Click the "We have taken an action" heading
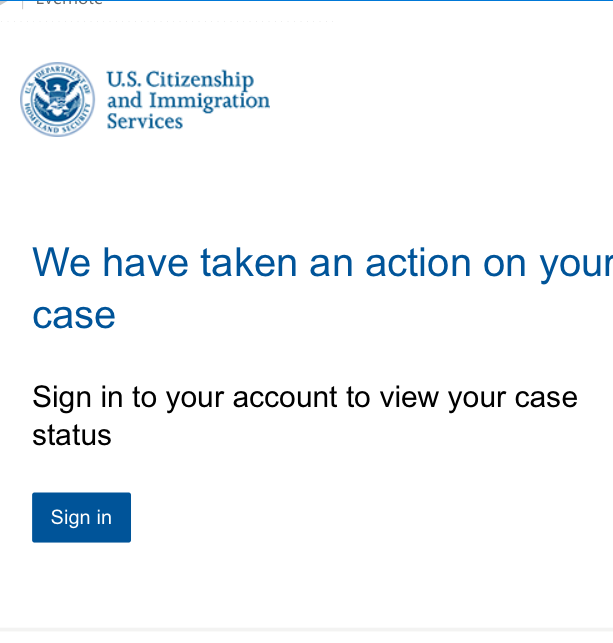 (322, 289)
